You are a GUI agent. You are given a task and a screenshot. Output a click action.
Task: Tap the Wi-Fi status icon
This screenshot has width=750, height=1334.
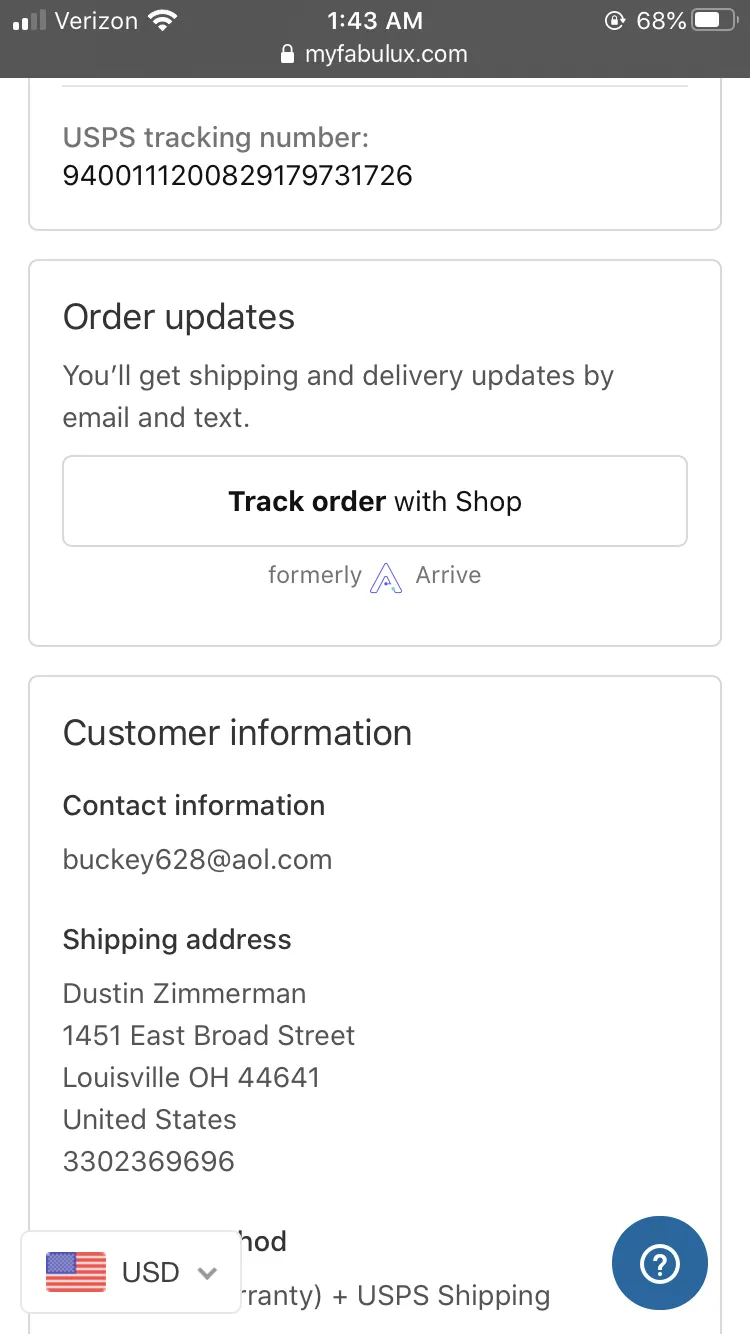point(161,20)
